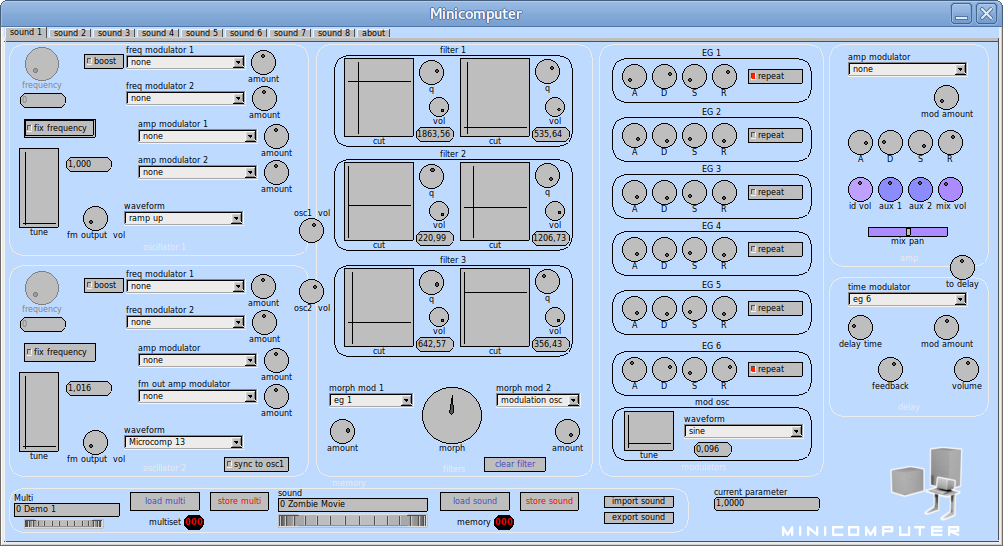Toggle EG 1 repeat
Viewport: 1003px width, 546px height.
coord(775,76)
